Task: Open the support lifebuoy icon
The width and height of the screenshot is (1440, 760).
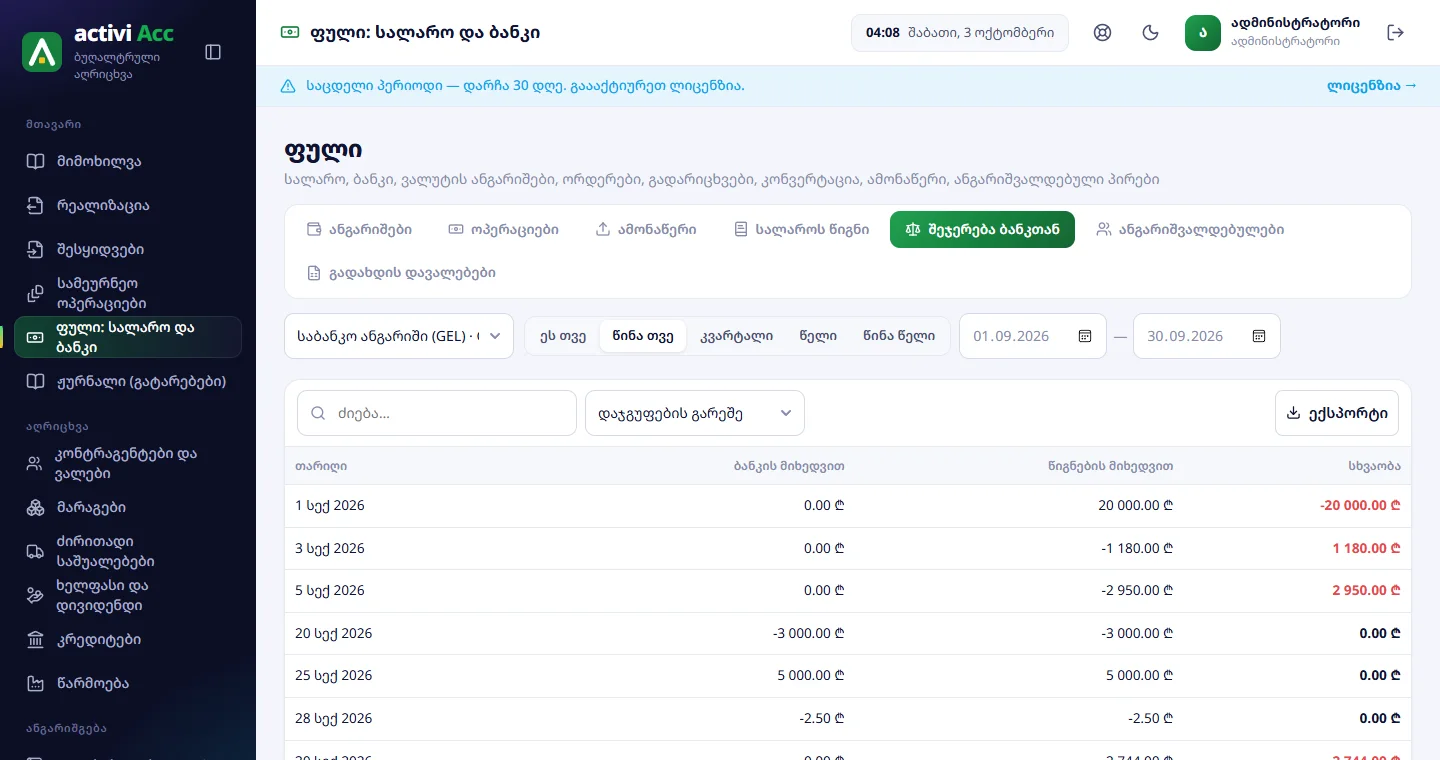Action: click(1103, 33)
